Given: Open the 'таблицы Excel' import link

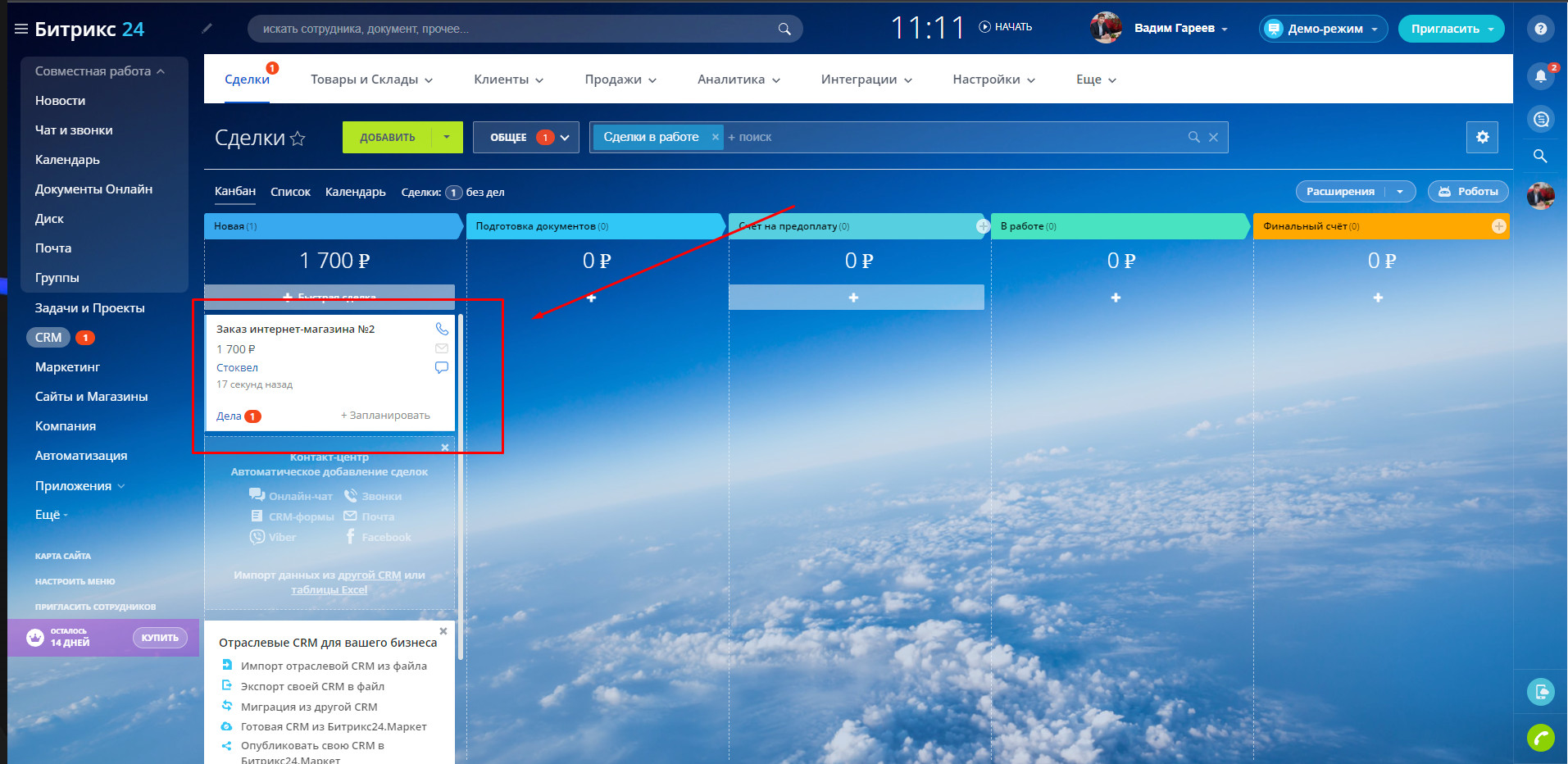Looking at the screenshot, I should [x=329, y=589].
